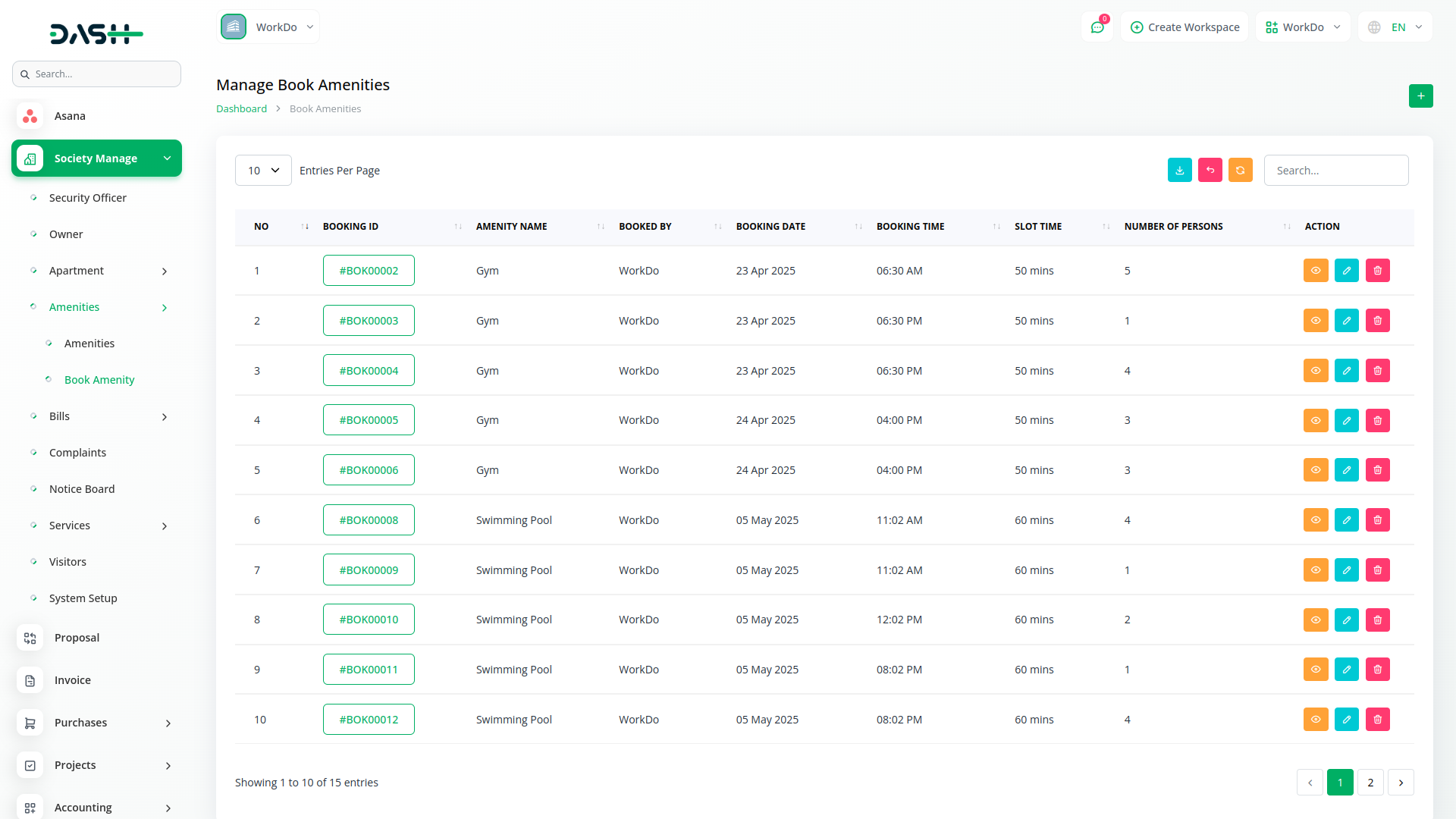Screen dimensions: 1456x819
Task: Click the orange refresh icon
Action: click(1240, 171)
